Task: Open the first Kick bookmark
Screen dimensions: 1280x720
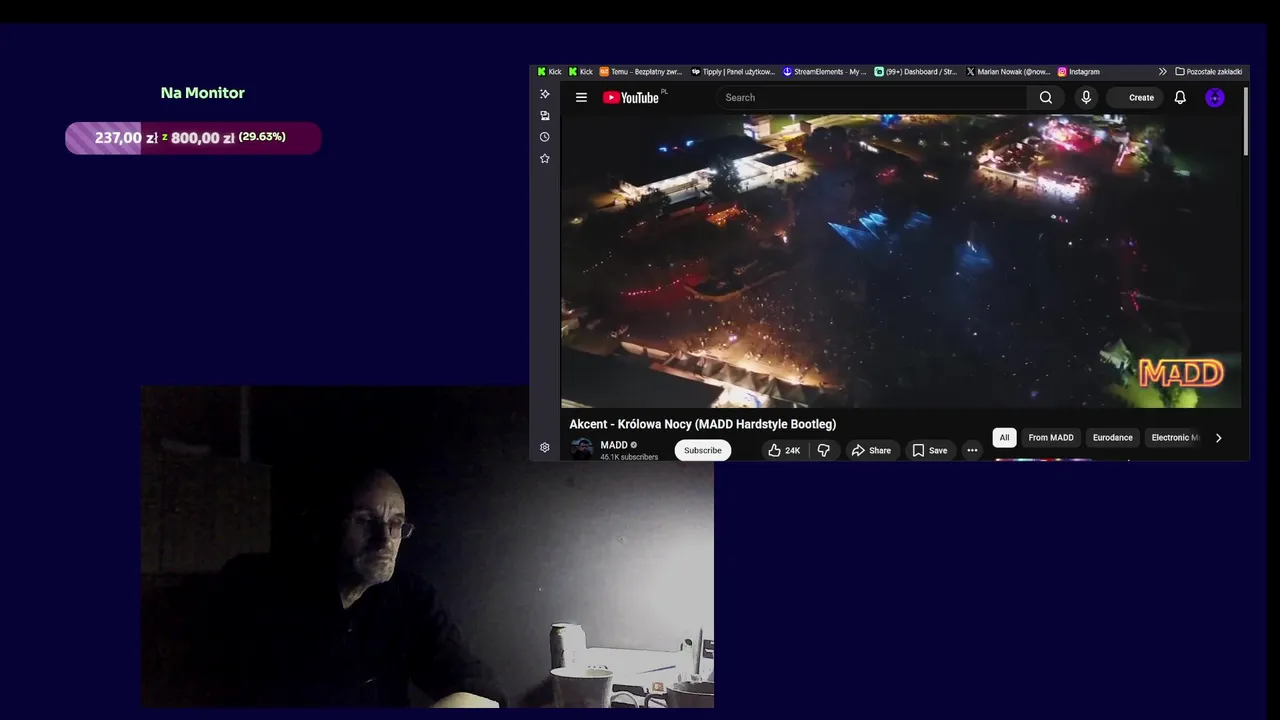Action: [550, 72]
